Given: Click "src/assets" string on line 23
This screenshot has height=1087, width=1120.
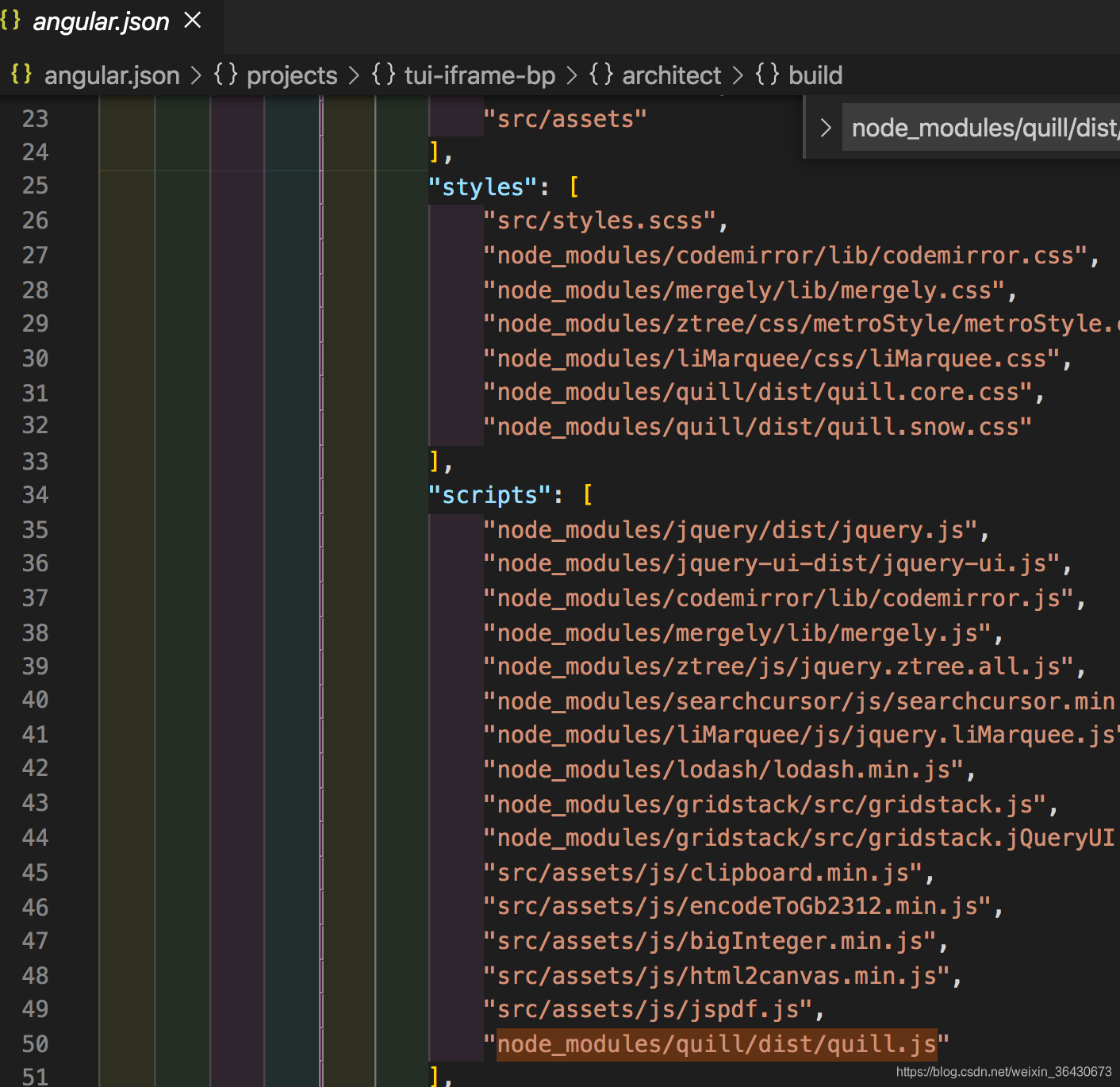Looking at the screenshot, I should (565, 119).
